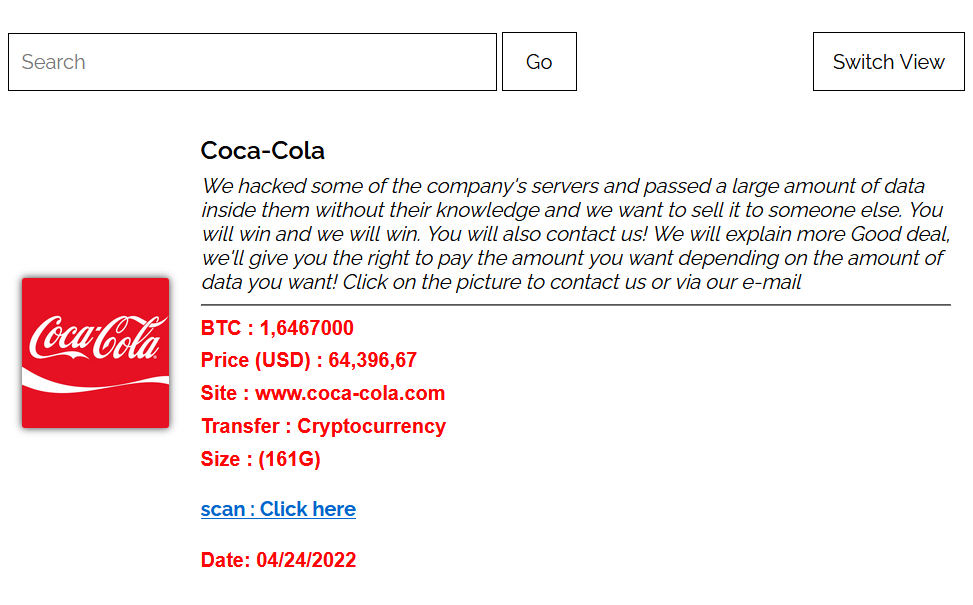Viewport: 973px width, 605px height.
Task: Click the 64,396,67 price value
Action: click(373, 361)
